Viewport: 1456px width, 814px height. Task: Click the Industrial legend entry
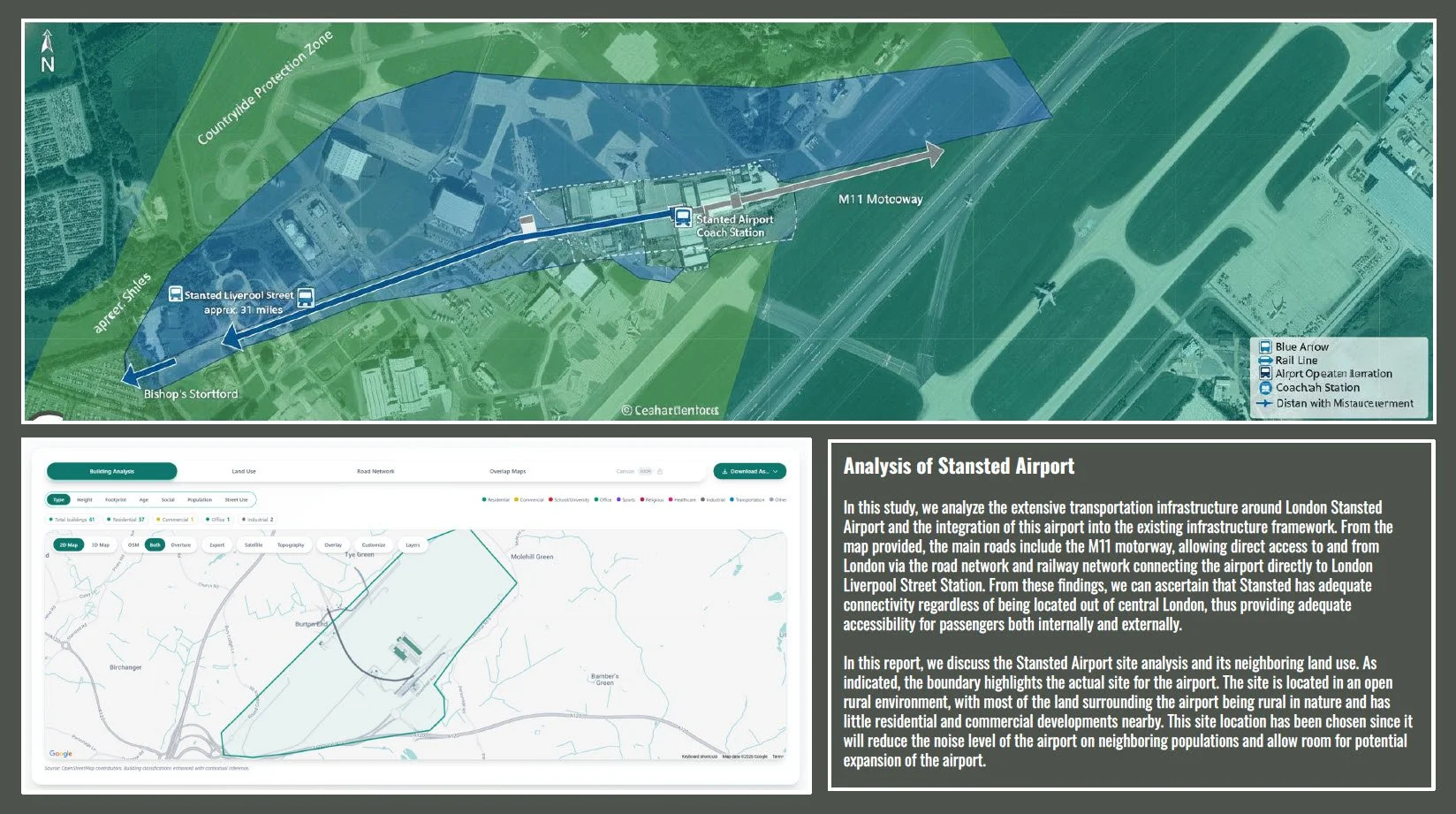[x=713, y=499]
